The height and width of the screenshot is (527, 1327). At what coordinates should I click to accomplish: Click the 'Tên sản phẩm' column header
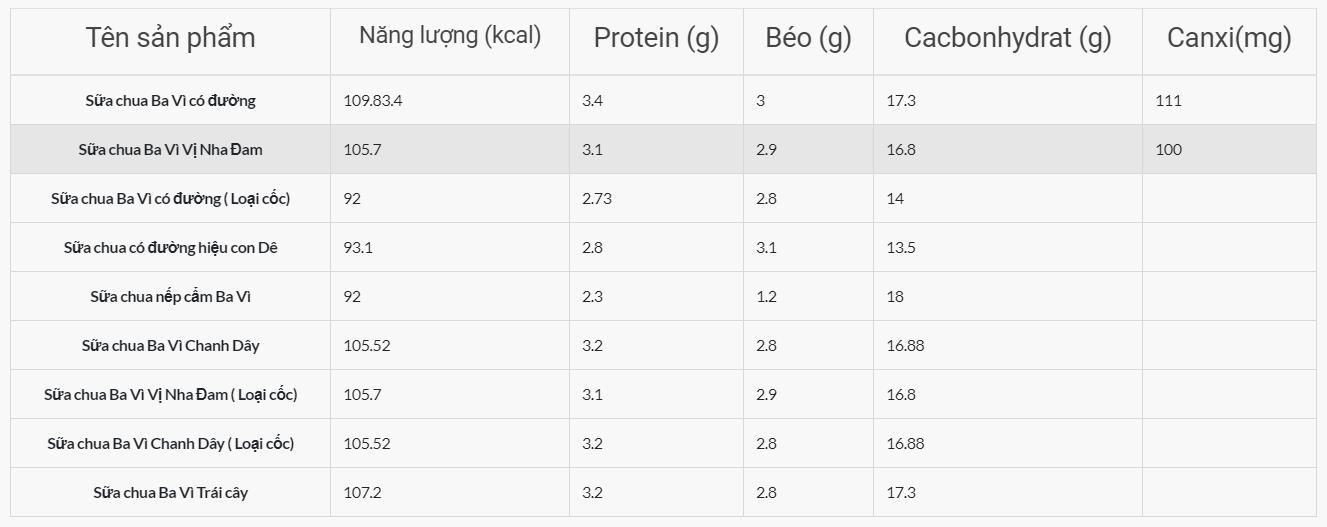(170, 38)
